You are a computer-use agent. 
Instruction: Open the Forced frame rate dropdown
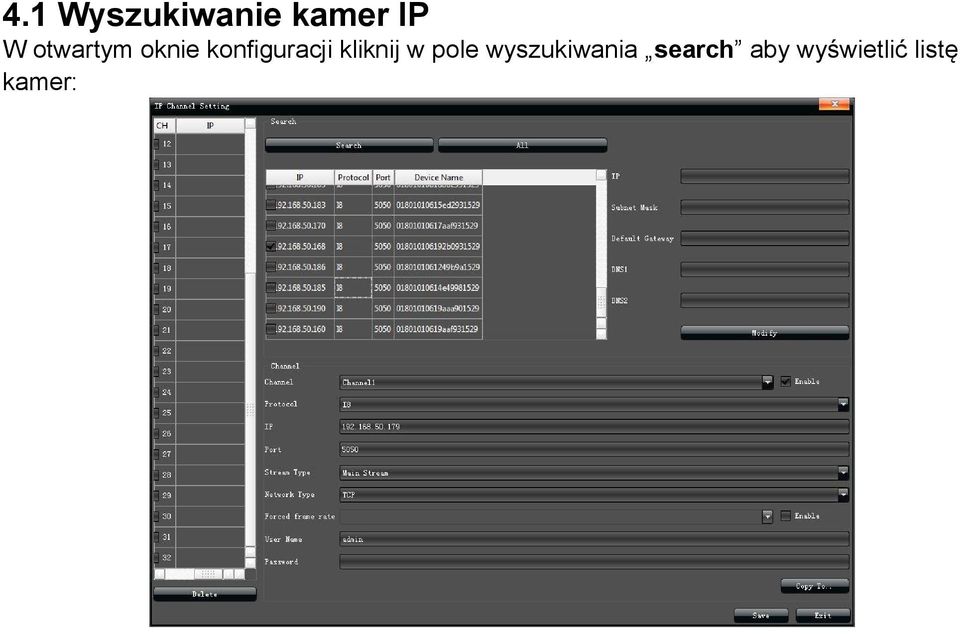pyautogui.click(x=767, y=517)
